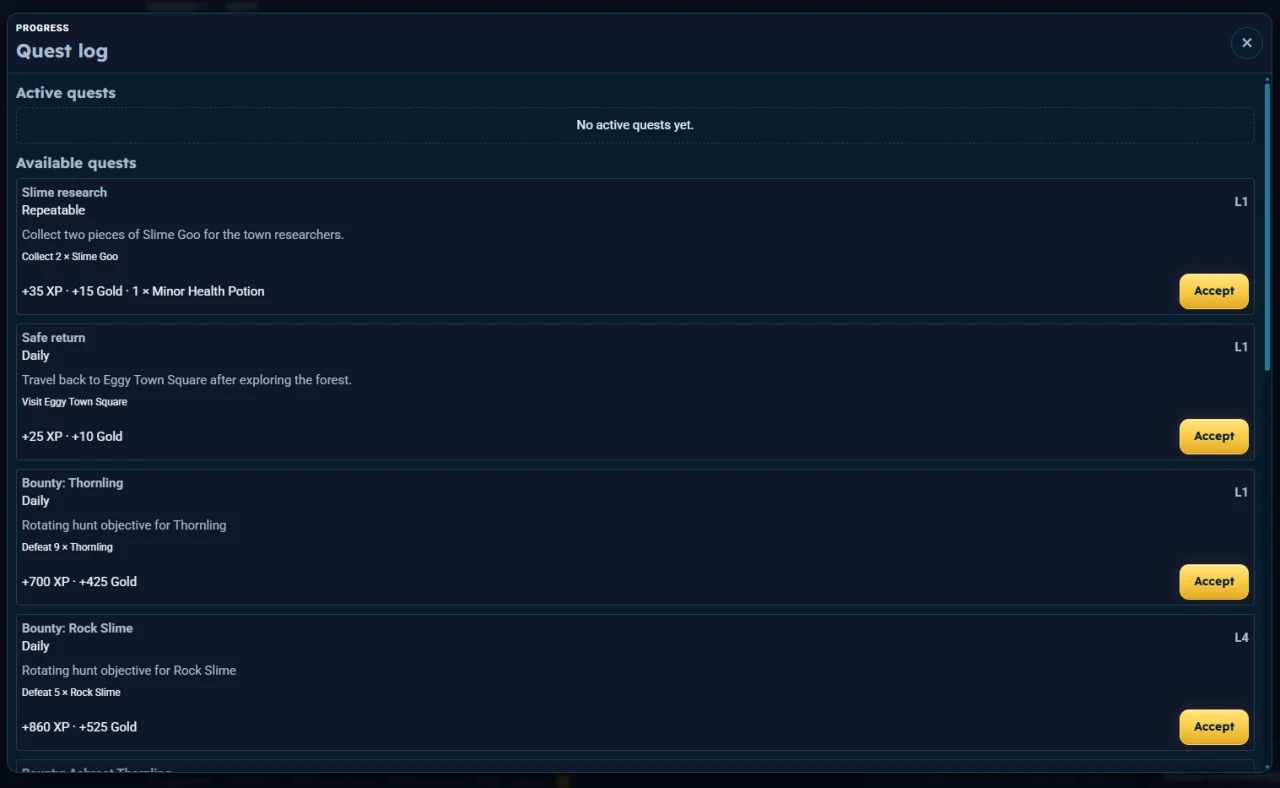Viewport: 1280px width, 788px height.
Task: Click the 'Daily' tag under Safe return
Action: 36,355
